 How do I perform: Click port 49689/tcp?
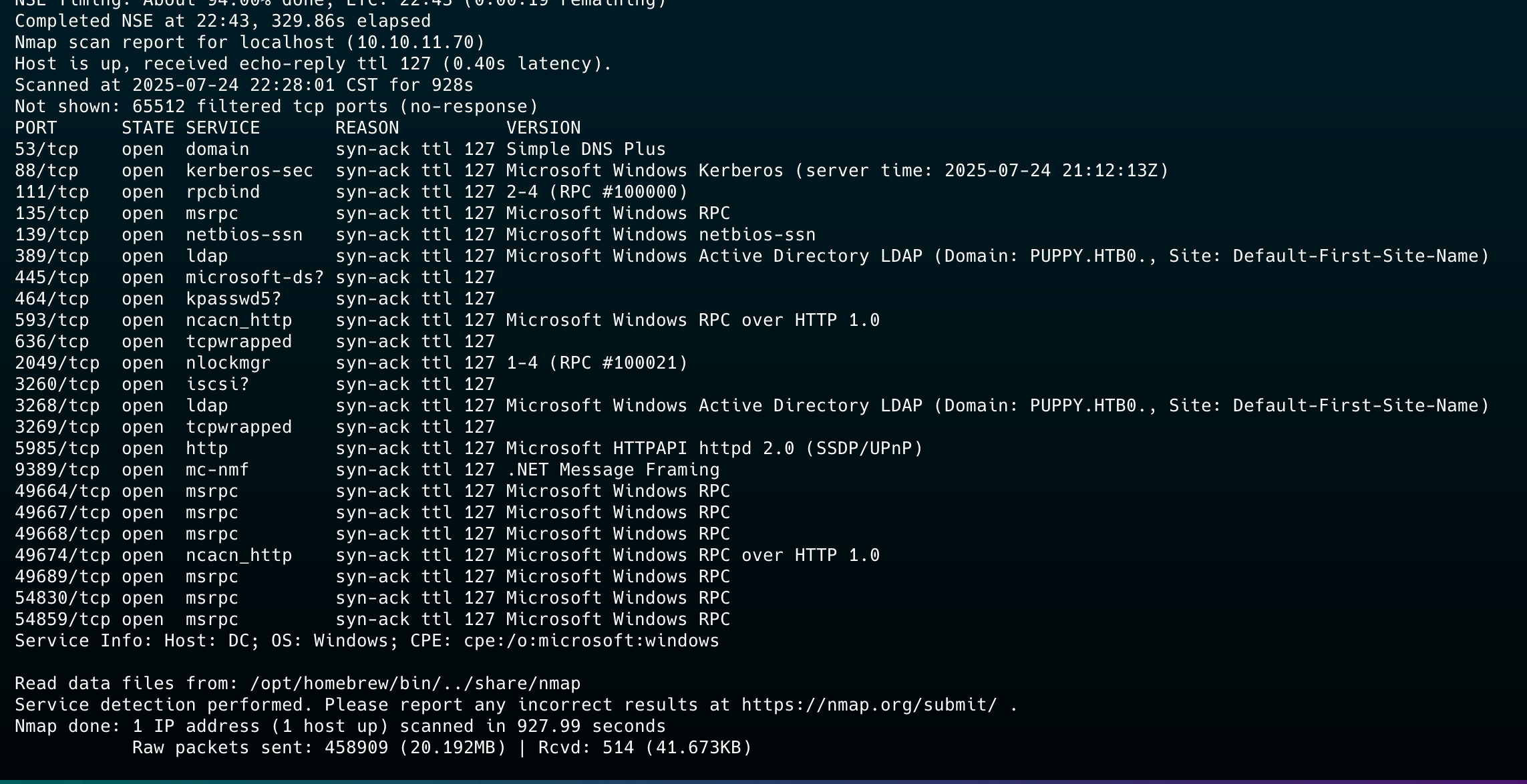pyautogui.click(x=63, y=577)
